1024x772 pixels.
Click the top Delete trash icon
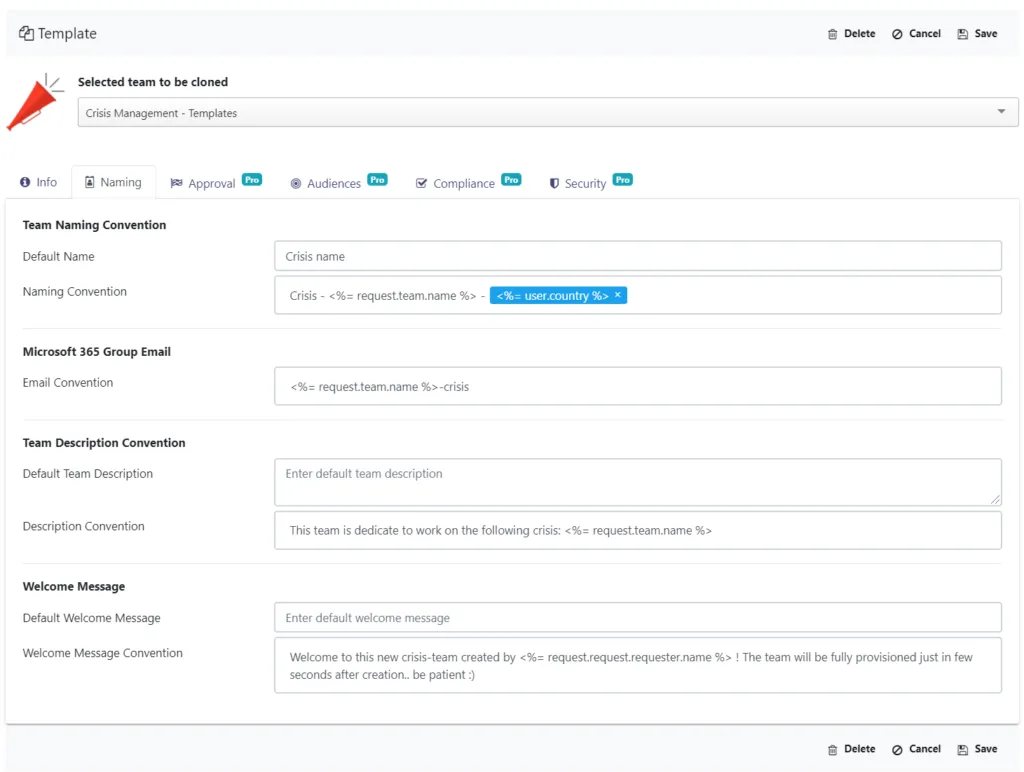(832, 34)
